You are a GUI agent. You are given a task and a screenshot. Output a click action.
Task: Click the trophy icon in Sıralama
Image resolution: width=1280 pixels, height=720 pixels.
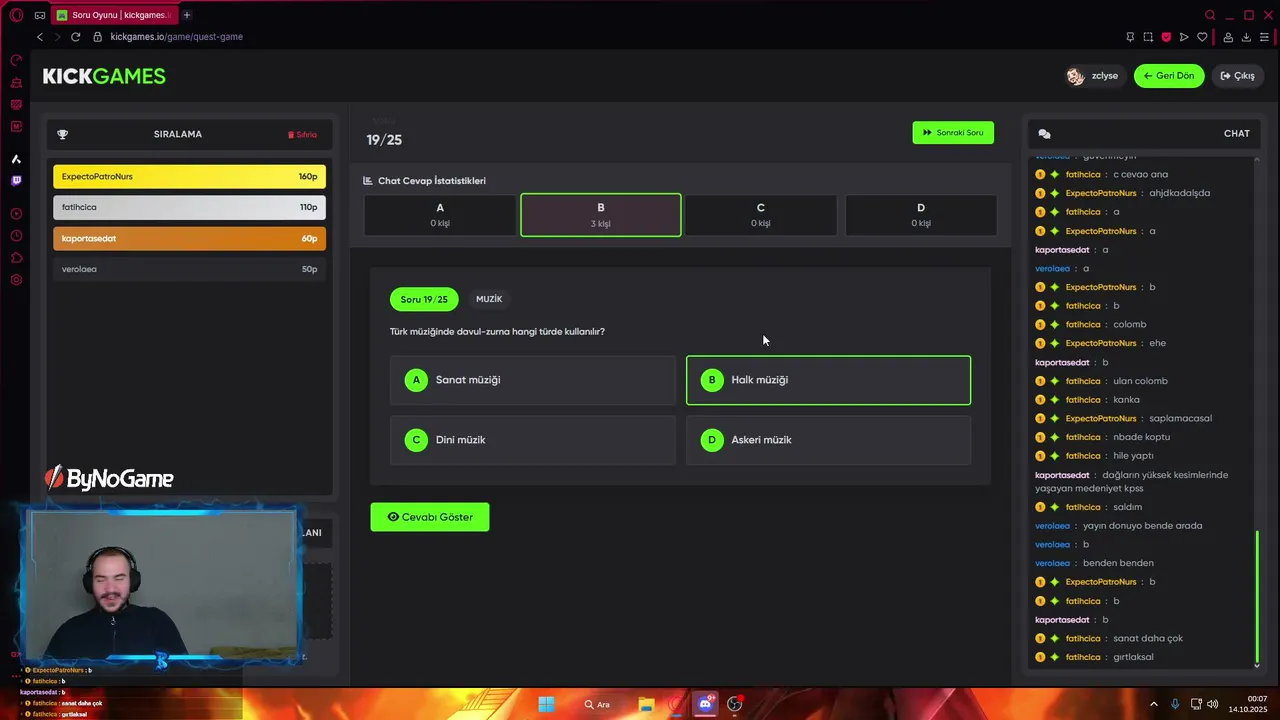[x=63, y=134]
